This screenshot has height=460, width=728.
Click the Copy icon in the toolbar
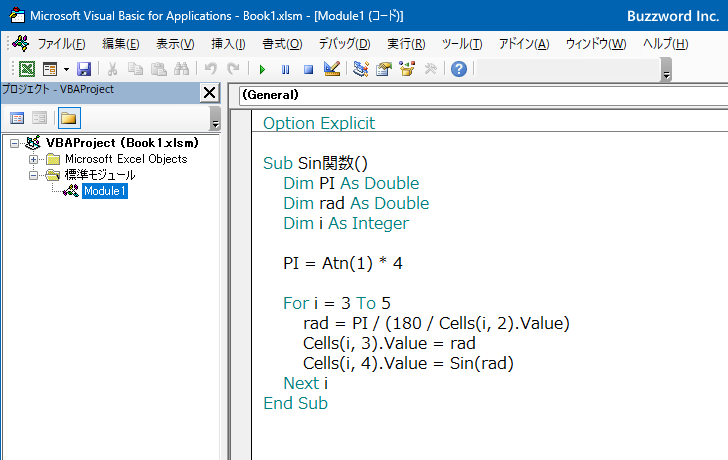135,69
